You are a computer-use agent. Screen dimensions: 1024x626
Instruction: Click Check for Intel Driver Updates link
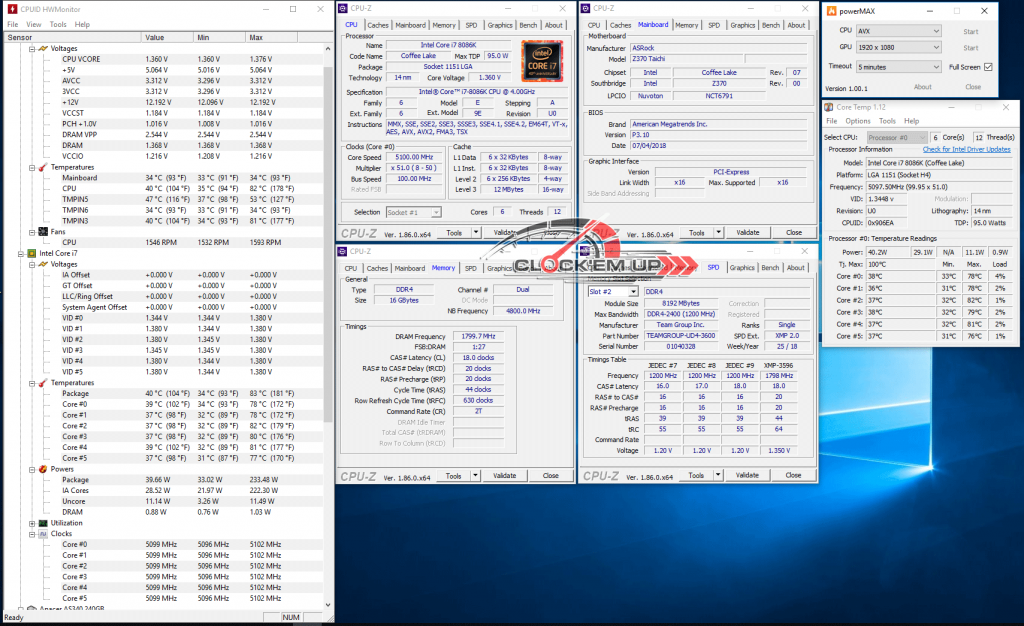[966, 149]
